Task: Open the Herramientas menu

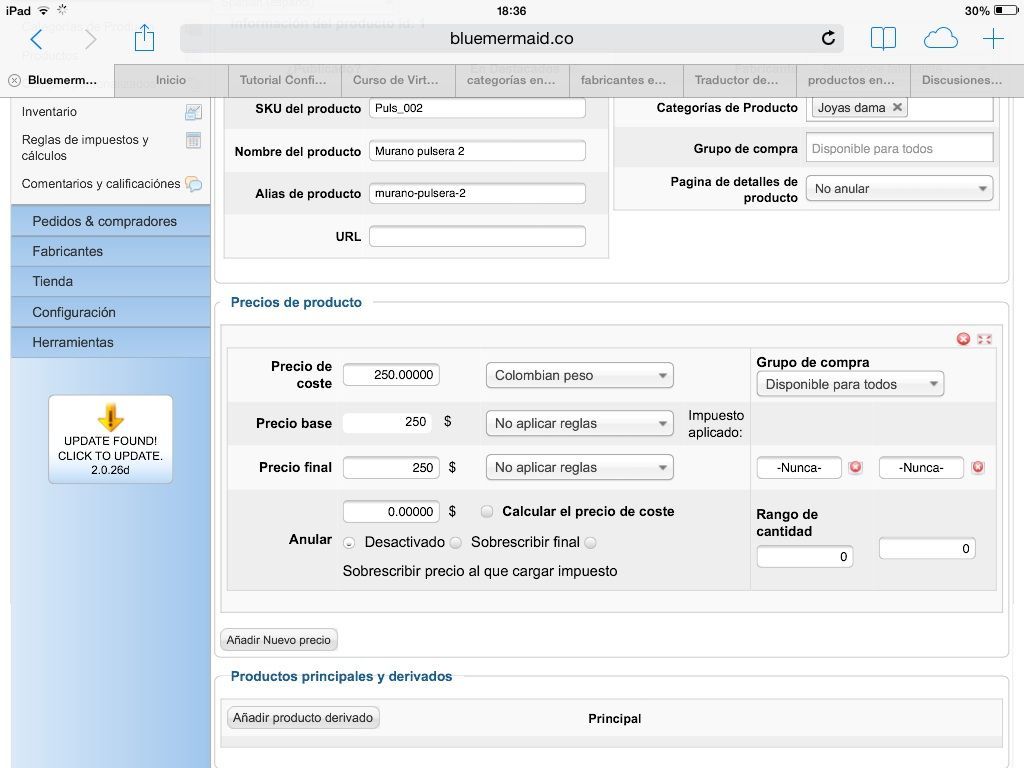Action: click(x=110, y=342)
